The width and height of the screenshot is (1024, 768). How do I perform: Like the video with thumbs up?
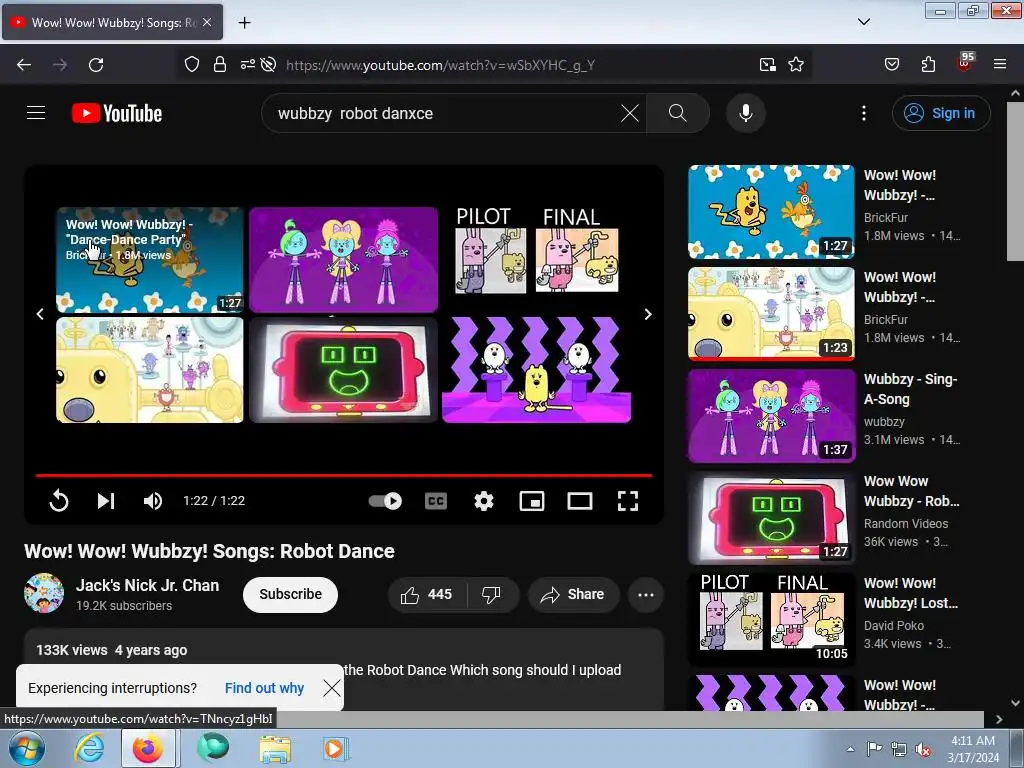tap(427, 594)
